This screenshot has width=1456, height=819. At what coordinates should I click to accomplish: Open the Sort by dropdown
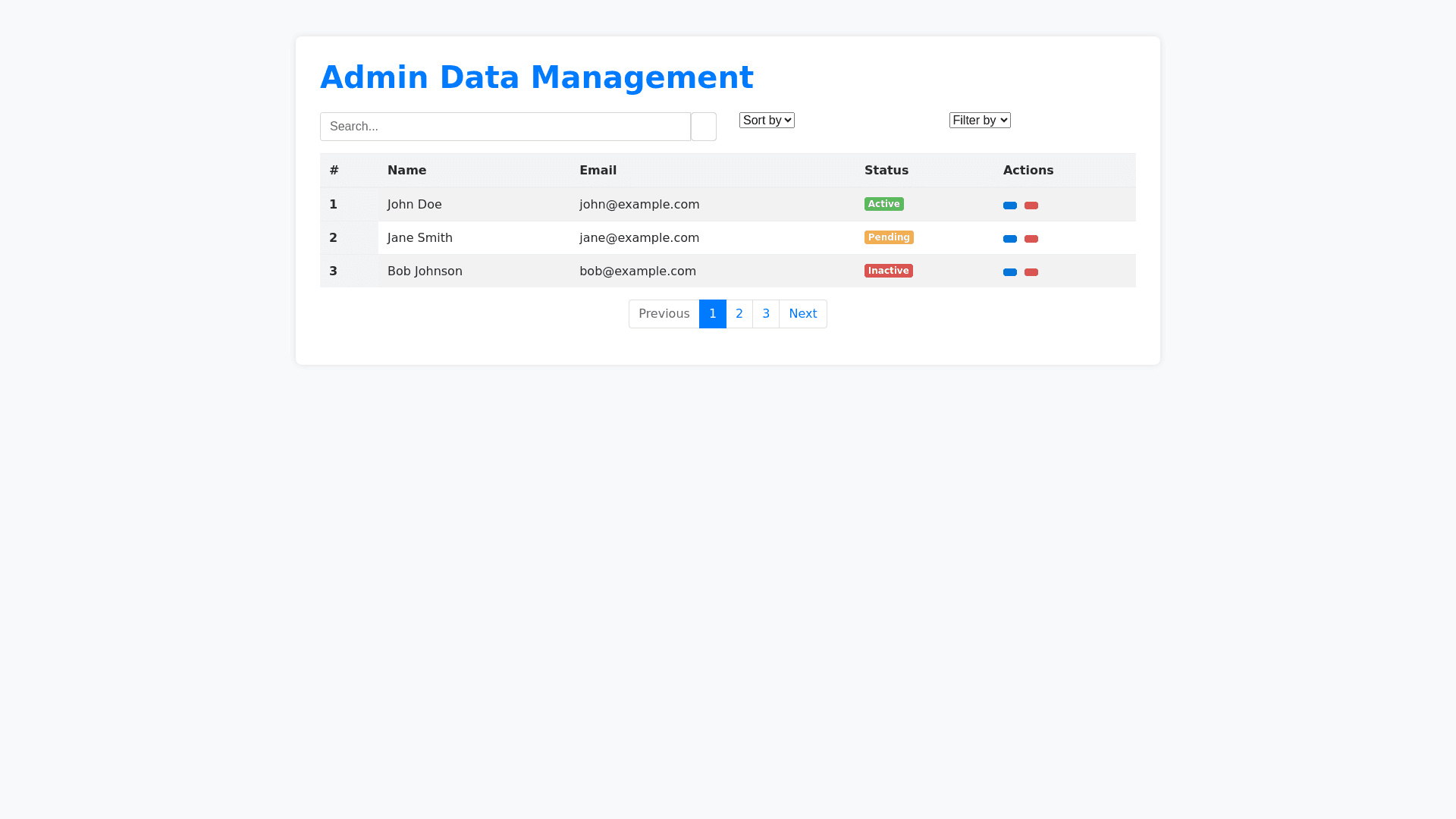(767, 121)
